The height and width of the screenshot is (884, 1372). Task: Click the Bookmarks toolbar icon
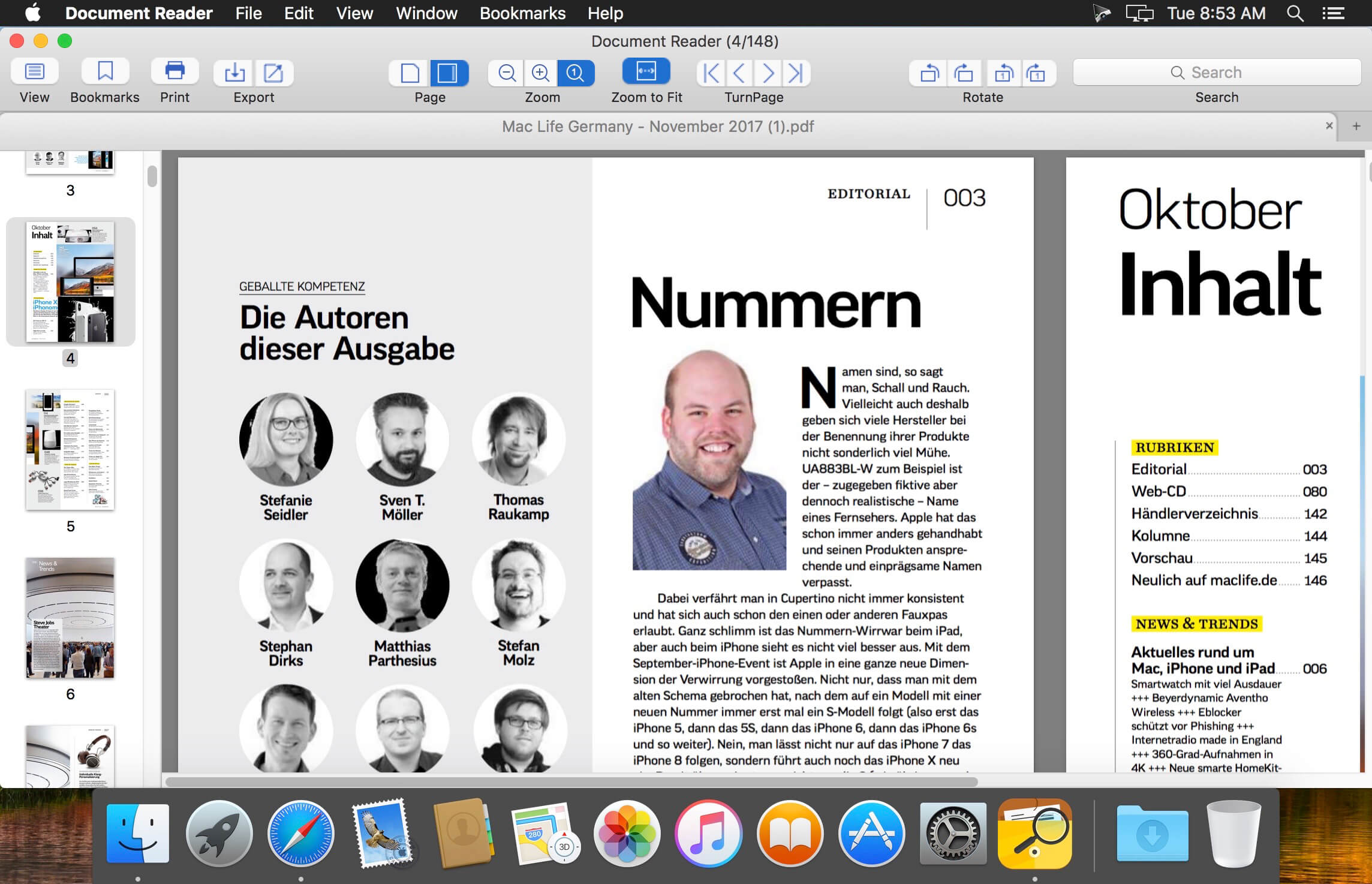coord(105,72)
